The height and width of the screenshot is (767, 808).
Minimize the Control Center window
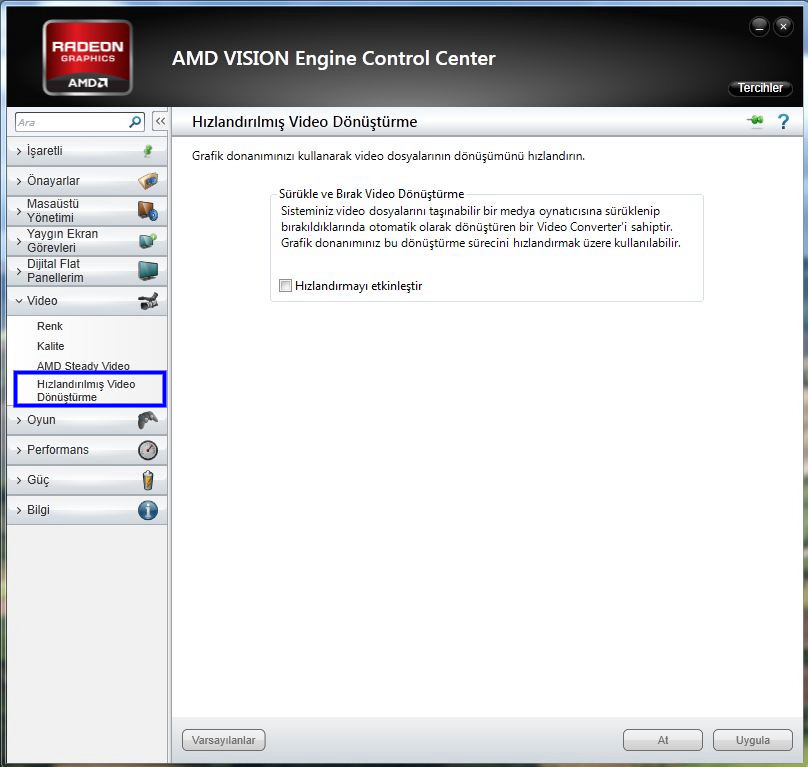(759, 27)
